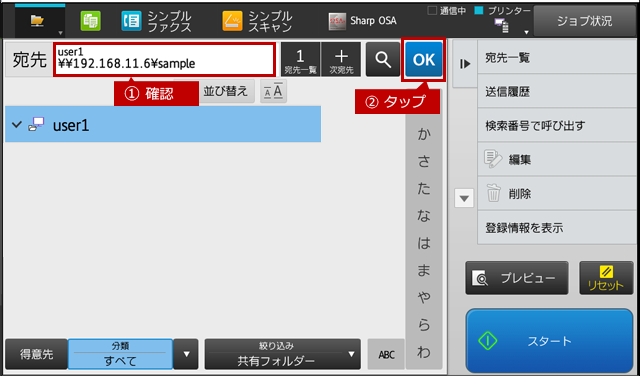Open Simple Scan (シンプルスキャン) mode
The width and height of the screenshot is (640, 376).
coord(258,21)
